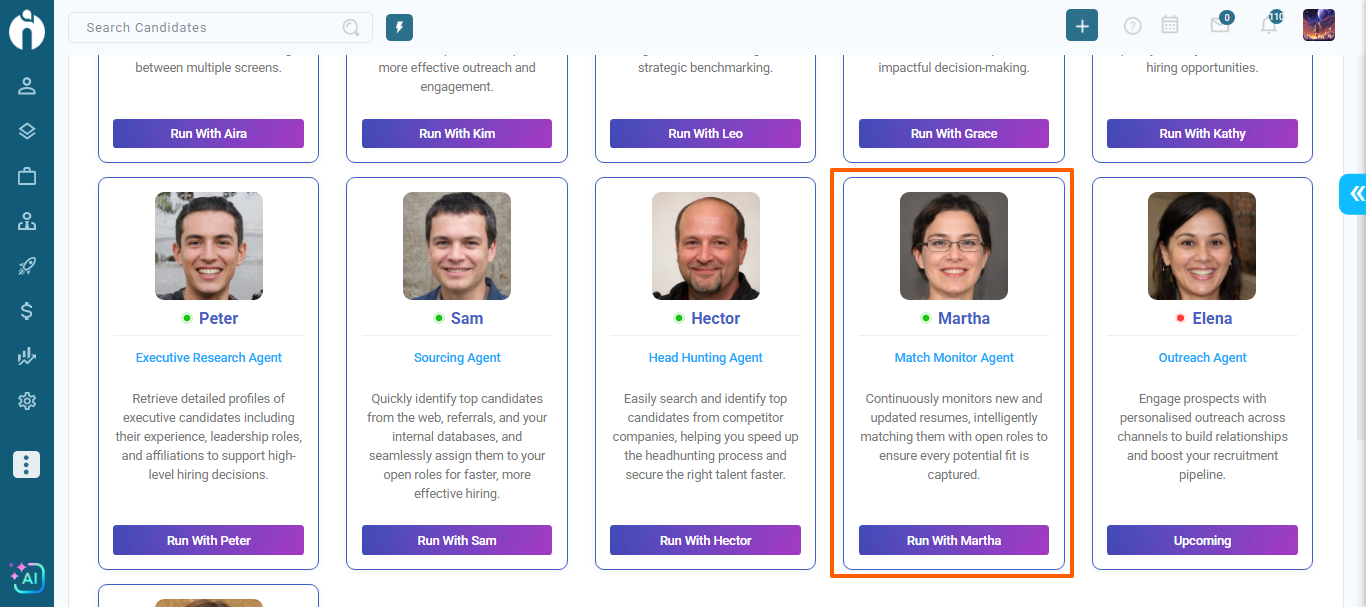This screenshot has height=607, width=1366.
Task: Open the settings gear in sidebar
Action: [x=27, y=401]
